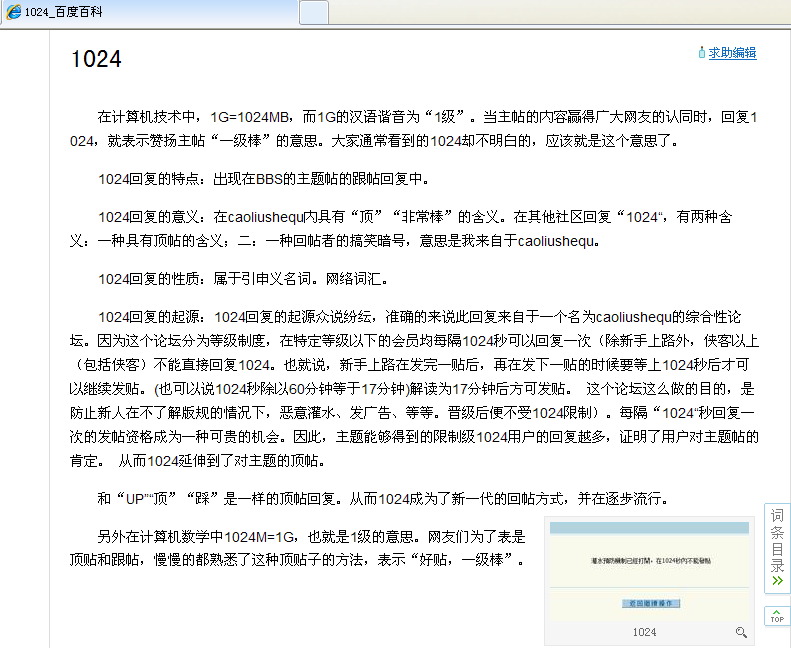Click the 1024回复的特点 paragraph
This screenshot has width=791, height=648.
pos(262,180)
